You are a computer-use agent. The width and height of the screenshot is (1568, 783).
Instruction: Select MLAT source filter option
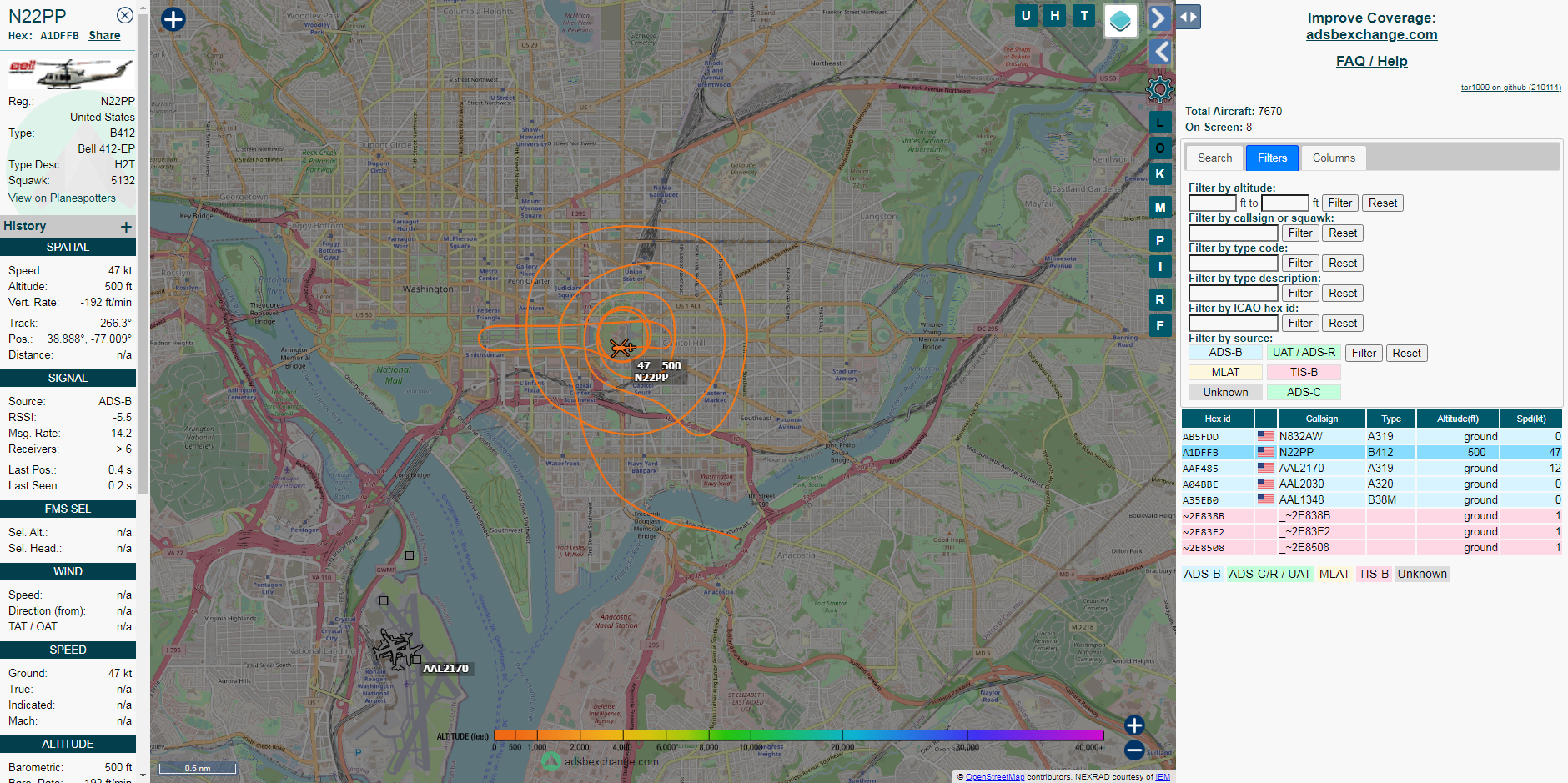coord(1225,373)
